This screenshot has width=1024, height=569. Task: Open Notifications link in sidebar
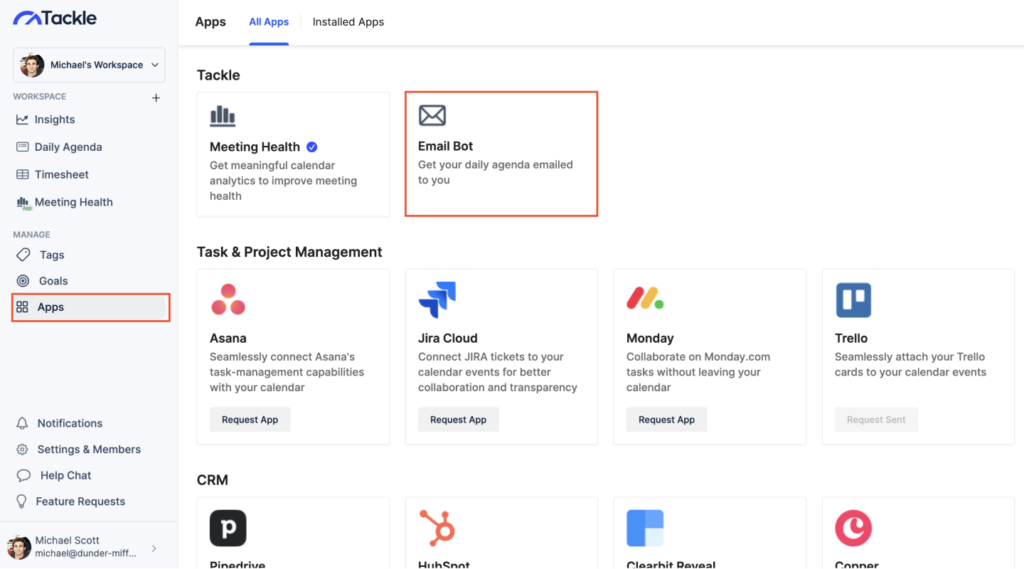70,423
